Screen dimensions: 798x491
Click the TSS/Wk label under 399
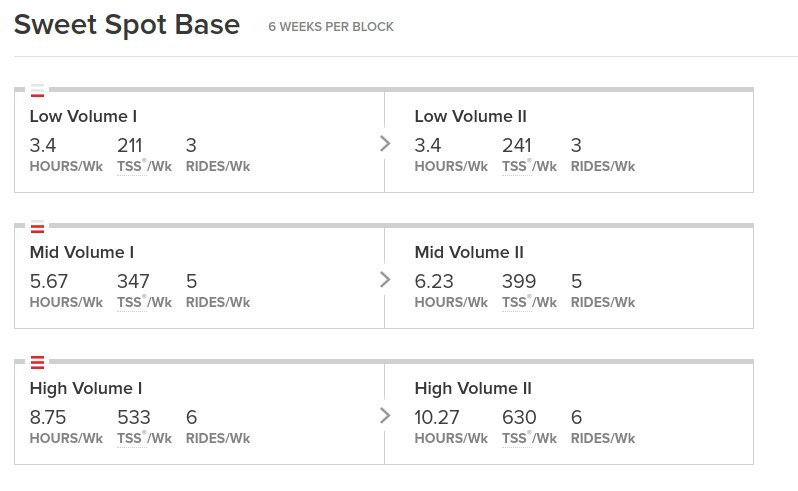coord(529,302)
